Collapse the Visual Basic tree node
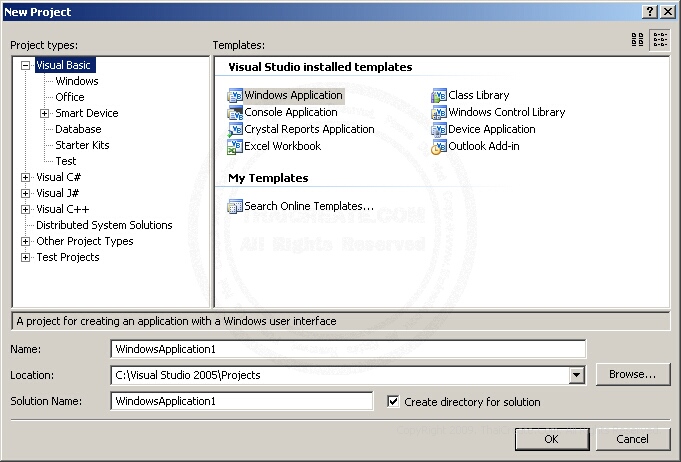 point(26,66)
